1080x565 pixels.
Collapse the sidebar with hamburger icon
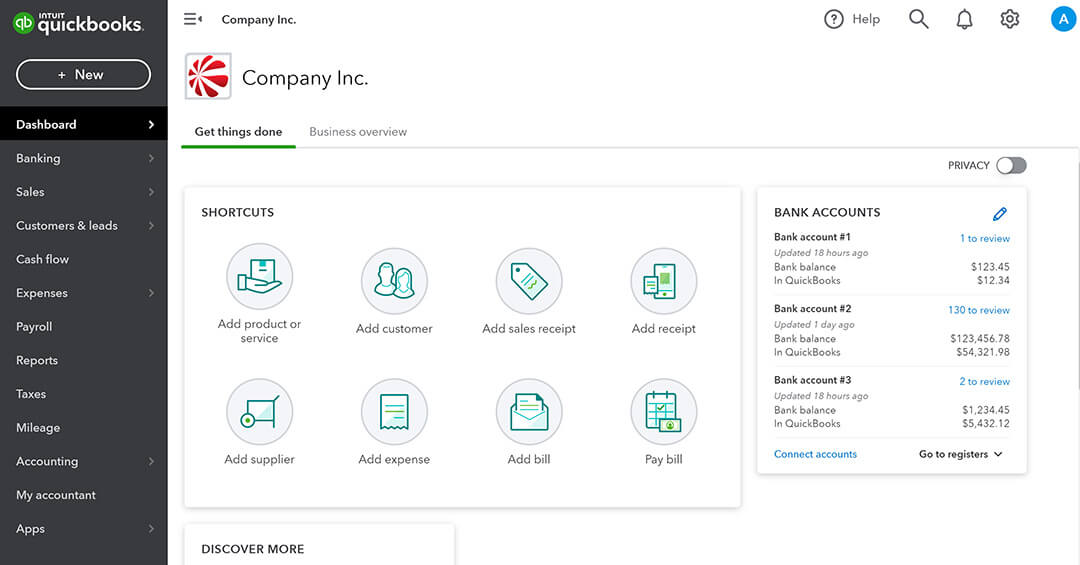pos(193,19)
